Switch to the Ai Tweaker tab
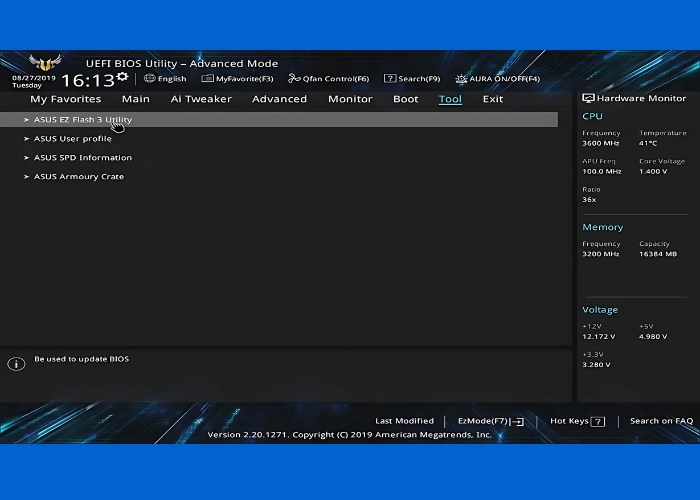This screenshot has height=500, width=700. pyautogui.click(x=201, y=99)
